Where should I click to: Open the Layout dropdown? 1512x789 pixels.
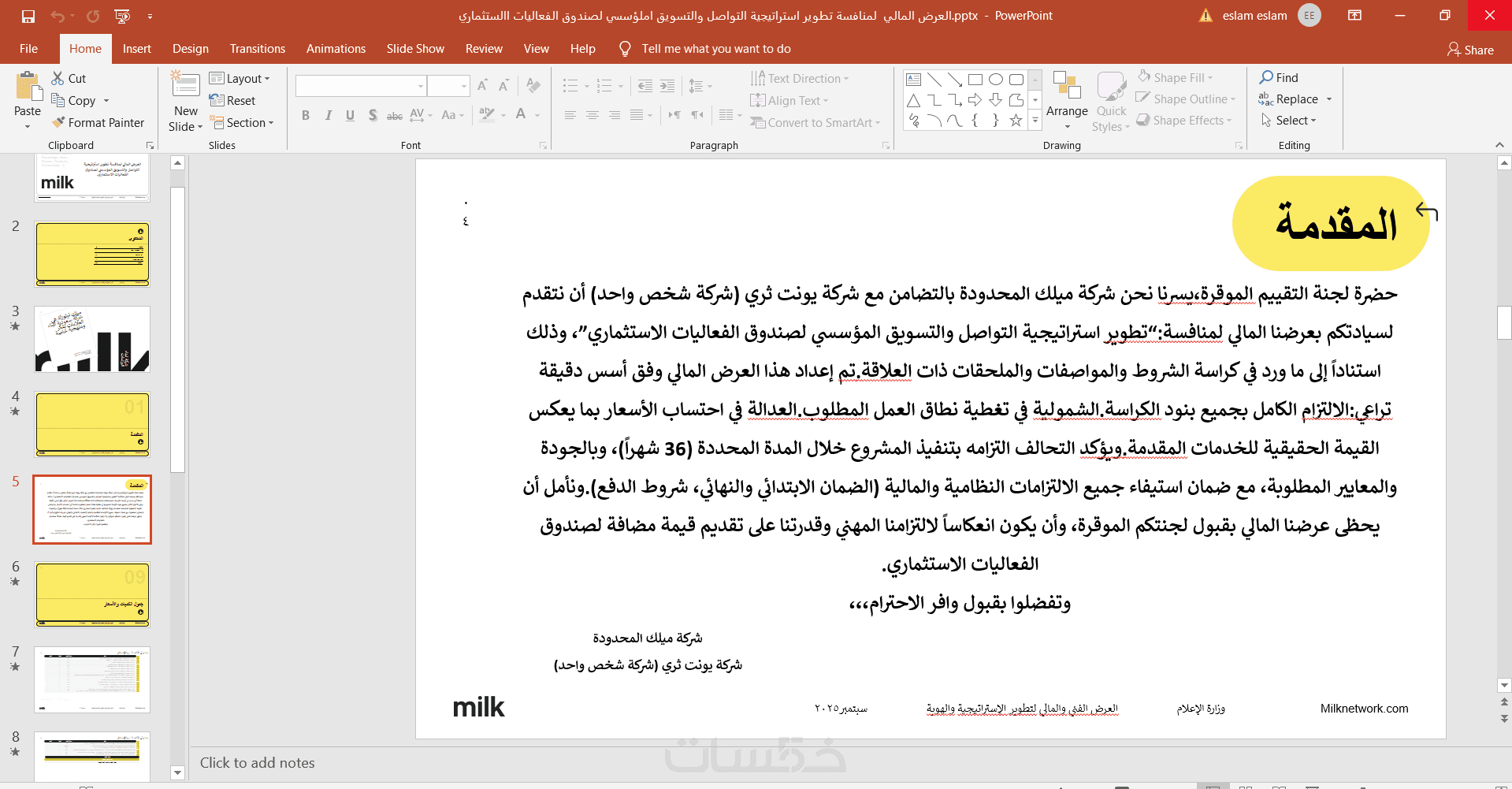point(240,78)
